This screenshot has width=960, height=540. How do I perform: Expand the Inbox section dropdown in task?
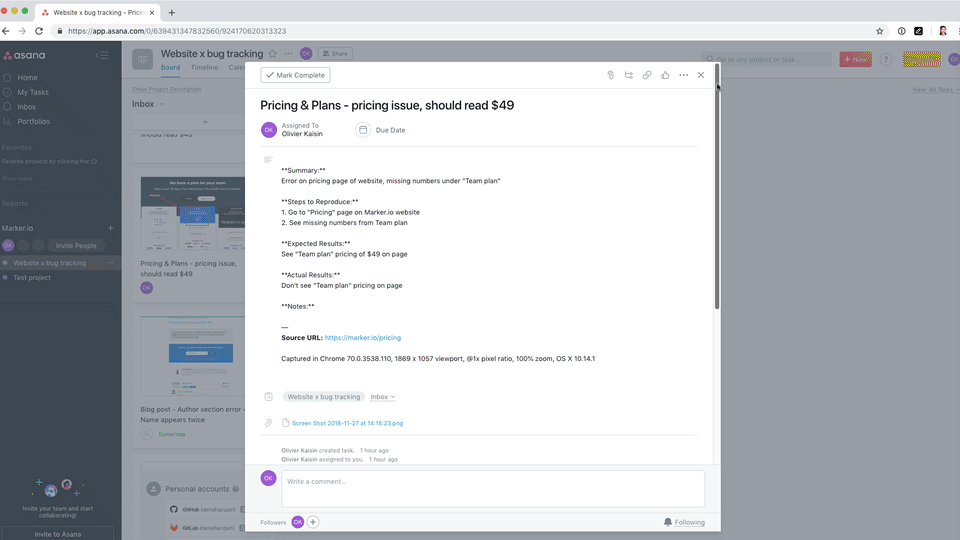(x=383, y=397)
